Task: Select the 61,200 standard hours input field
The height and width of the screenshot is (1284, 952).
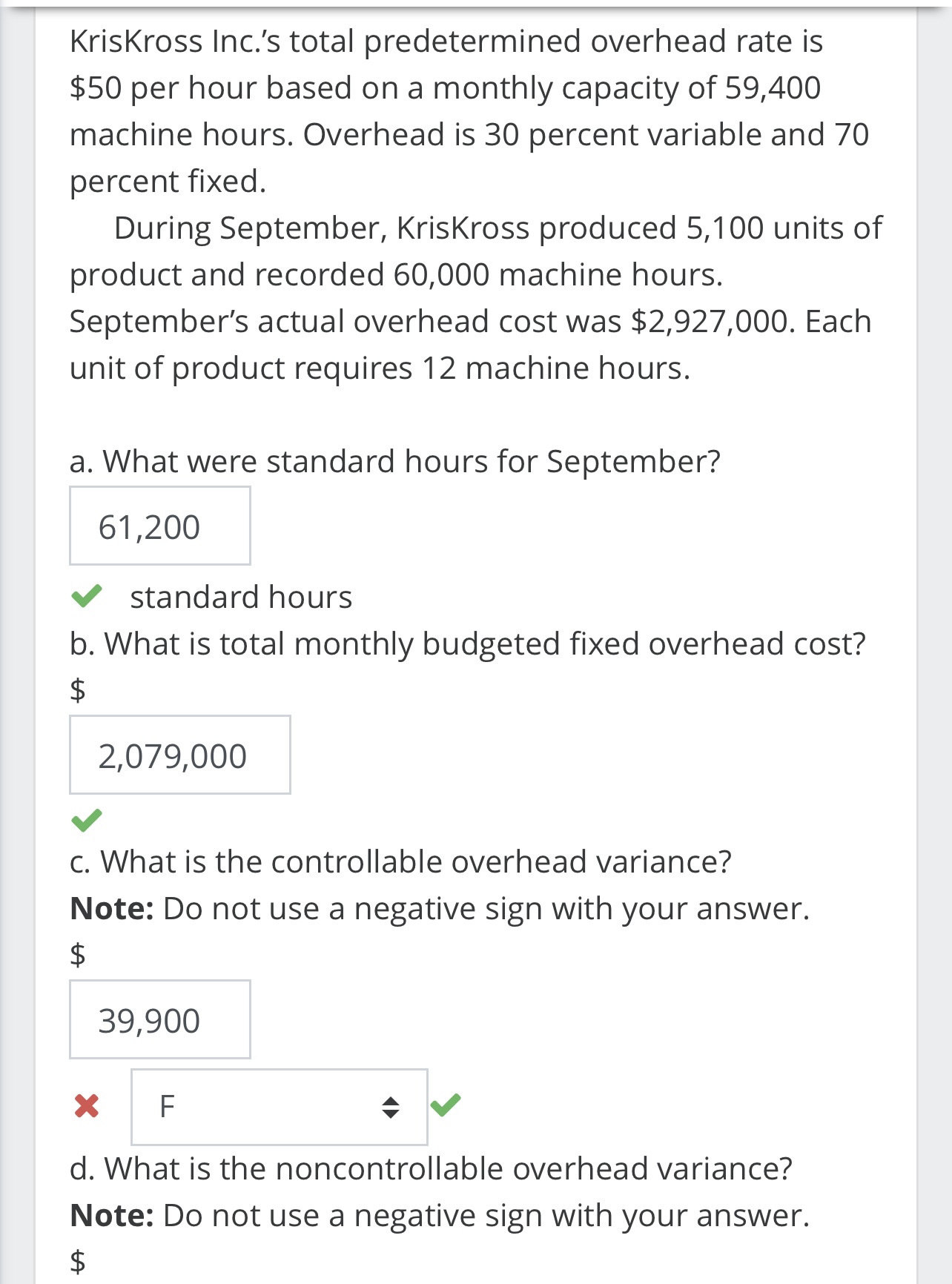Action: click(160, 525)
